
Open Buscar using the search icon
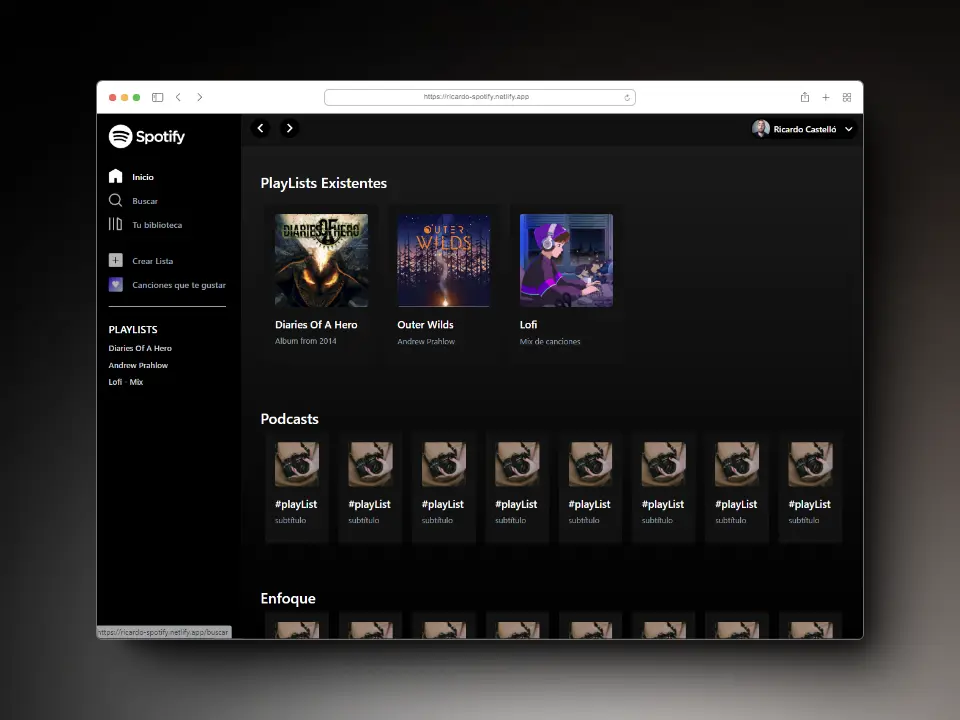[117, 200]
